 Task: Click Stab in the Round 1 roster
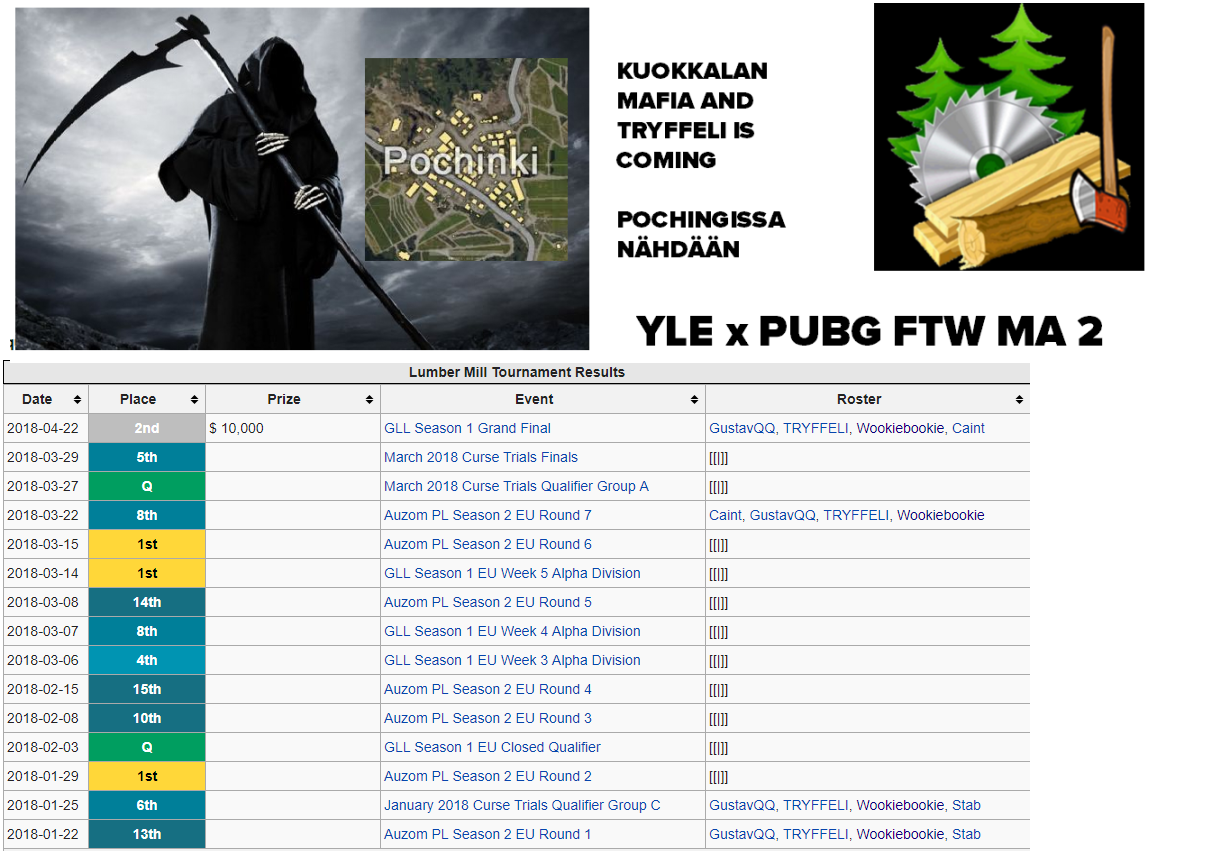coord(966,834)
